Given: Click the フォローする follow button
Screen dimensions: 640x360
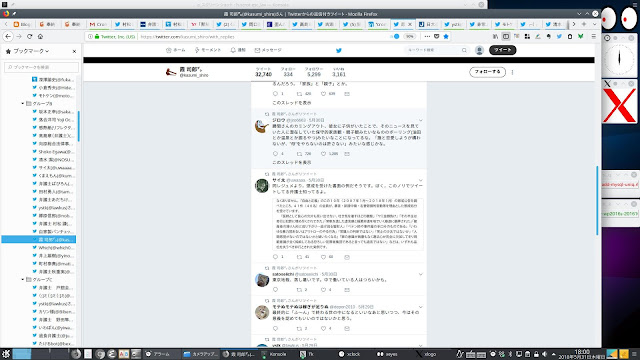Looking at the screenshot, I should tap(487, 72).
